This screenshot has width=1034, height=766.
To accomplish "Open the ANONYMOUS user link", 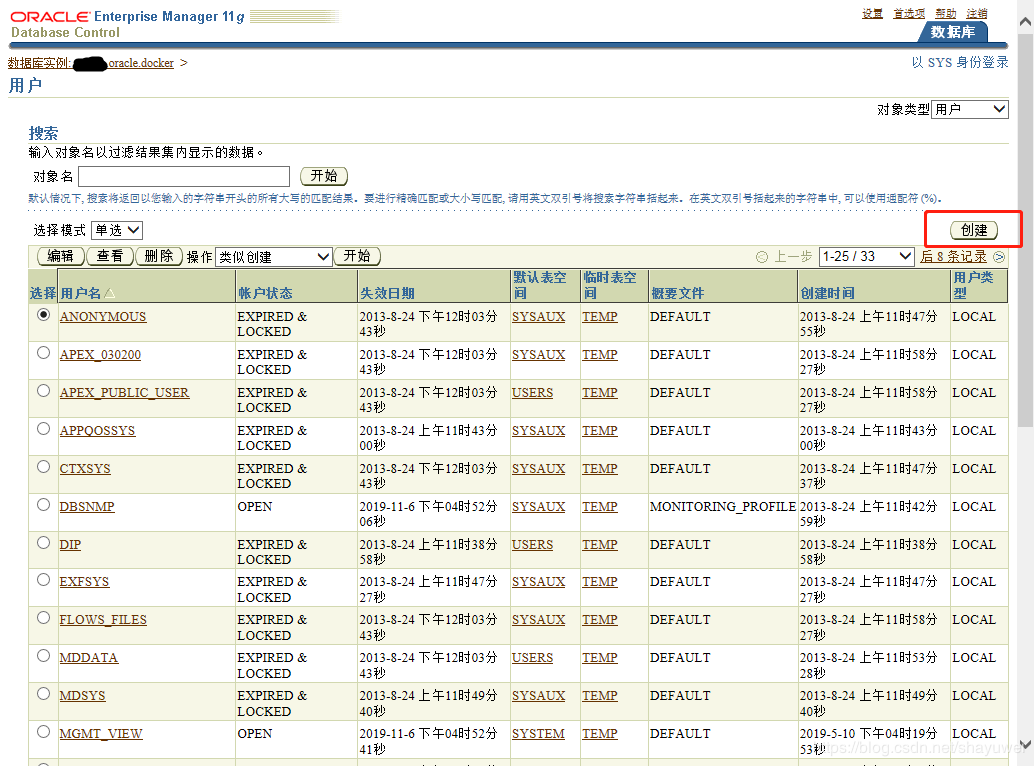I will [103, 316].
